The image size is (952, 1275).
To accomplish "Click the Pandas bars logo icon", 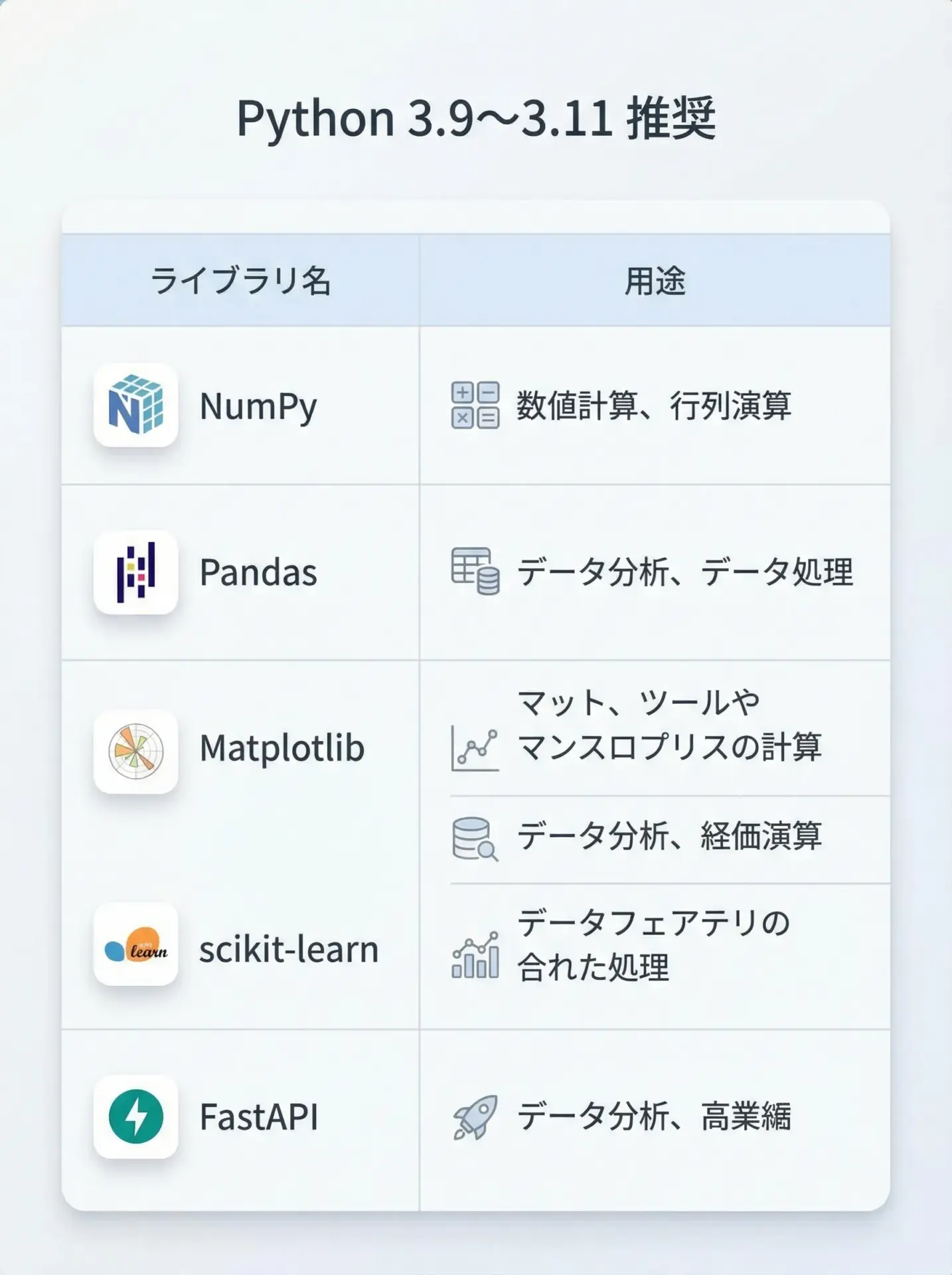I will click(136, 572).
